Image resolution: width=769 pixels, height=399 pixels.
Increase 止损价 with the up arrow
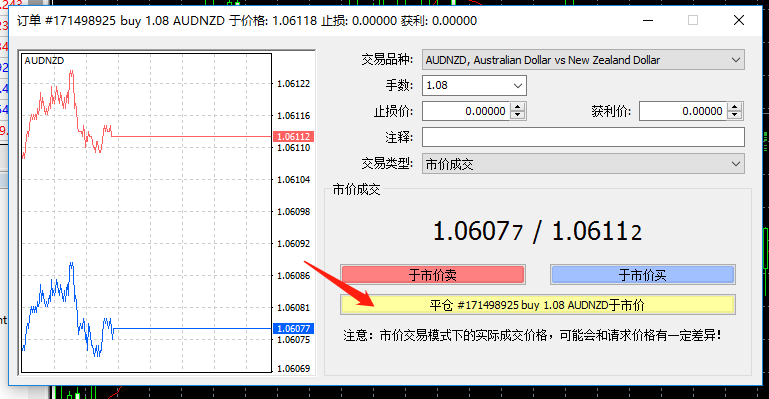point(517,106)
